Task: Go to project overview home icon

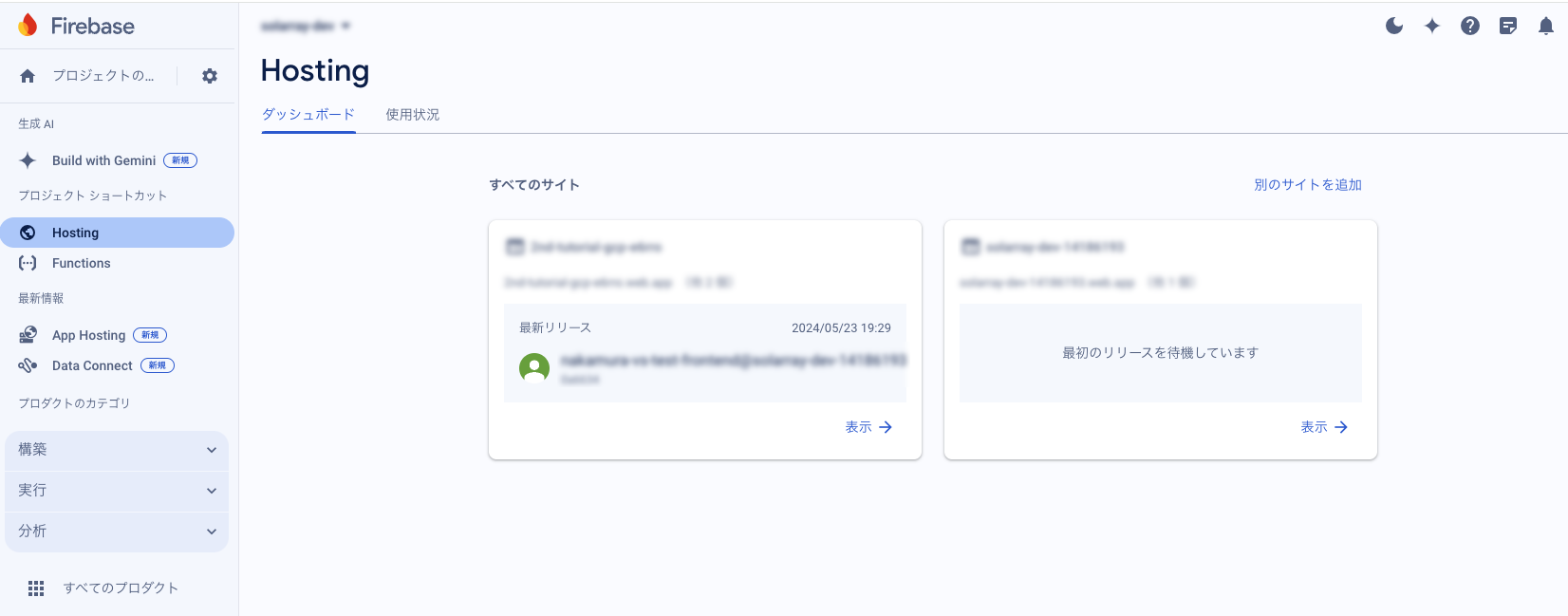Action: point(28,76)
